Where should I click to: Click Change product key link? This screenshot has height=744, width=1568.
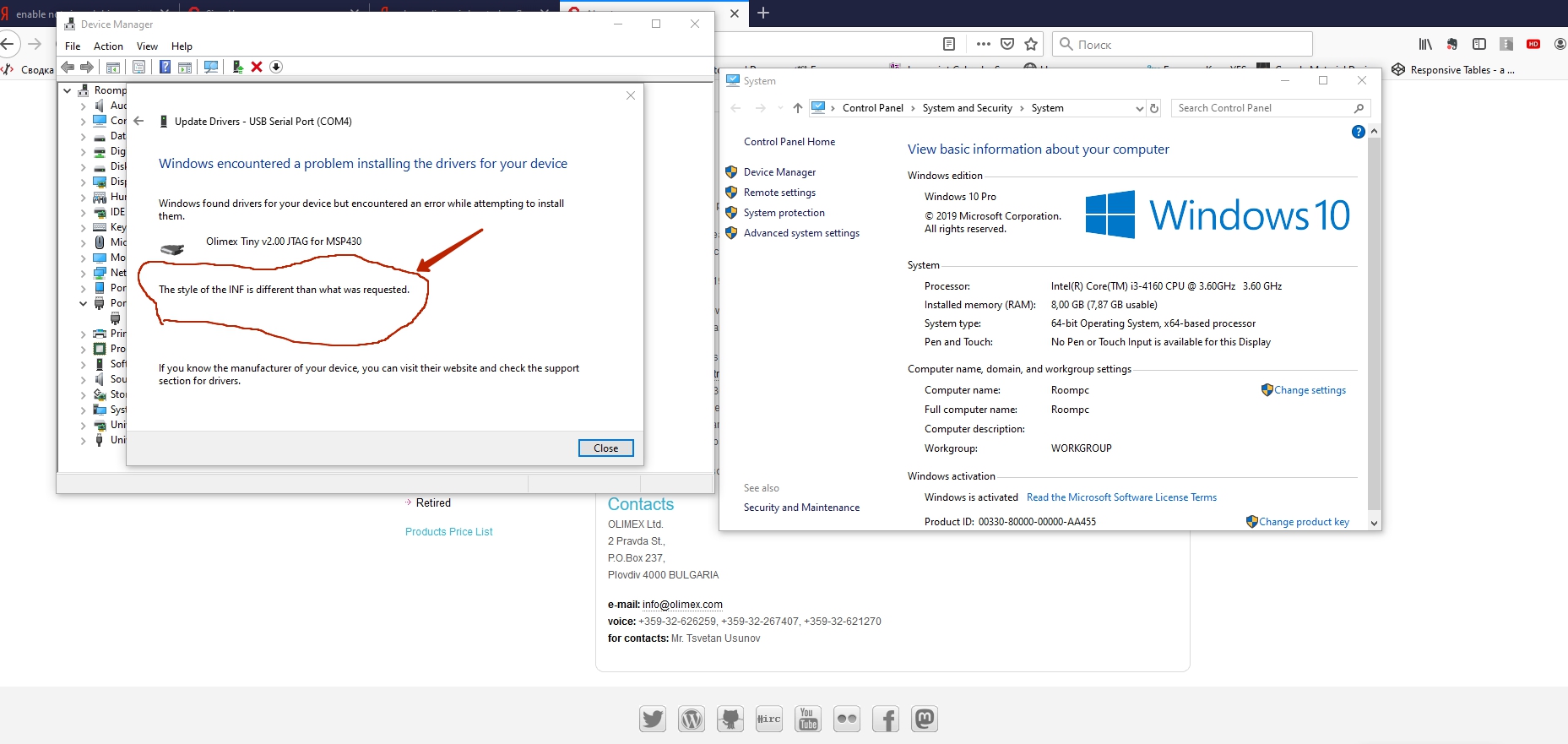(x=1303, y=522)
